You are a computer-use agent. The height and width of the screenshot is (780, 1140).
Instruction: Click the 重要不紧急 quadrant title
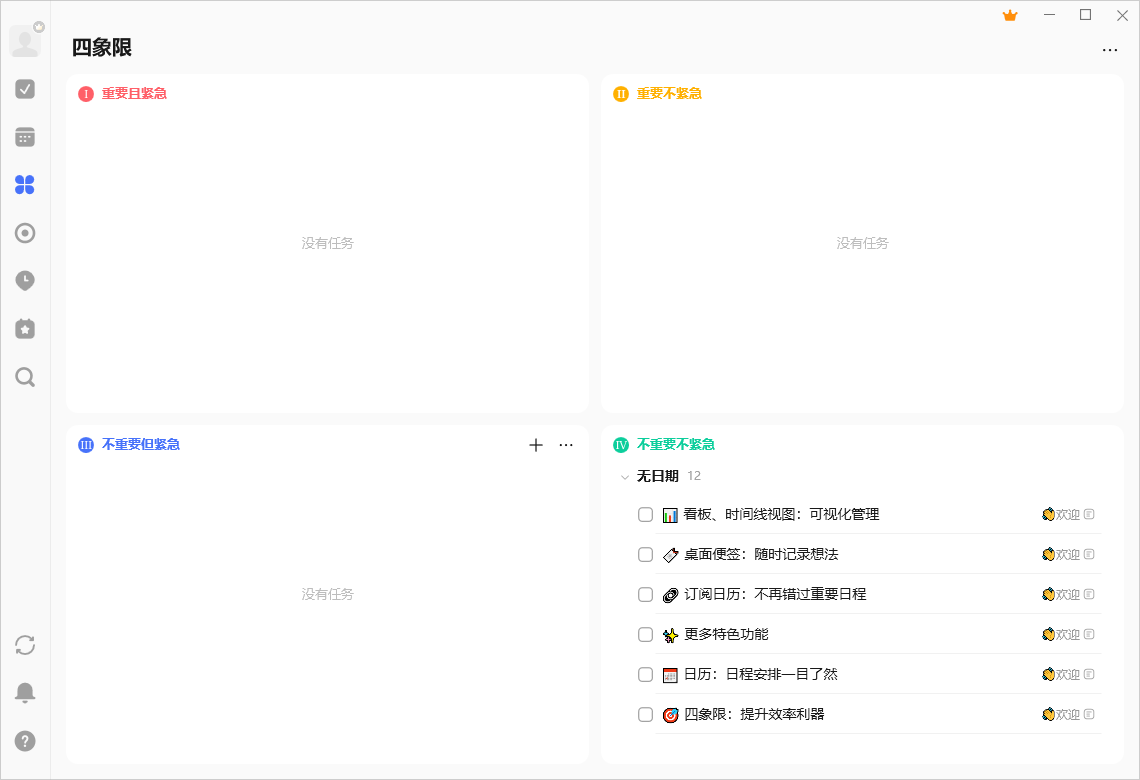click(670, 94)
